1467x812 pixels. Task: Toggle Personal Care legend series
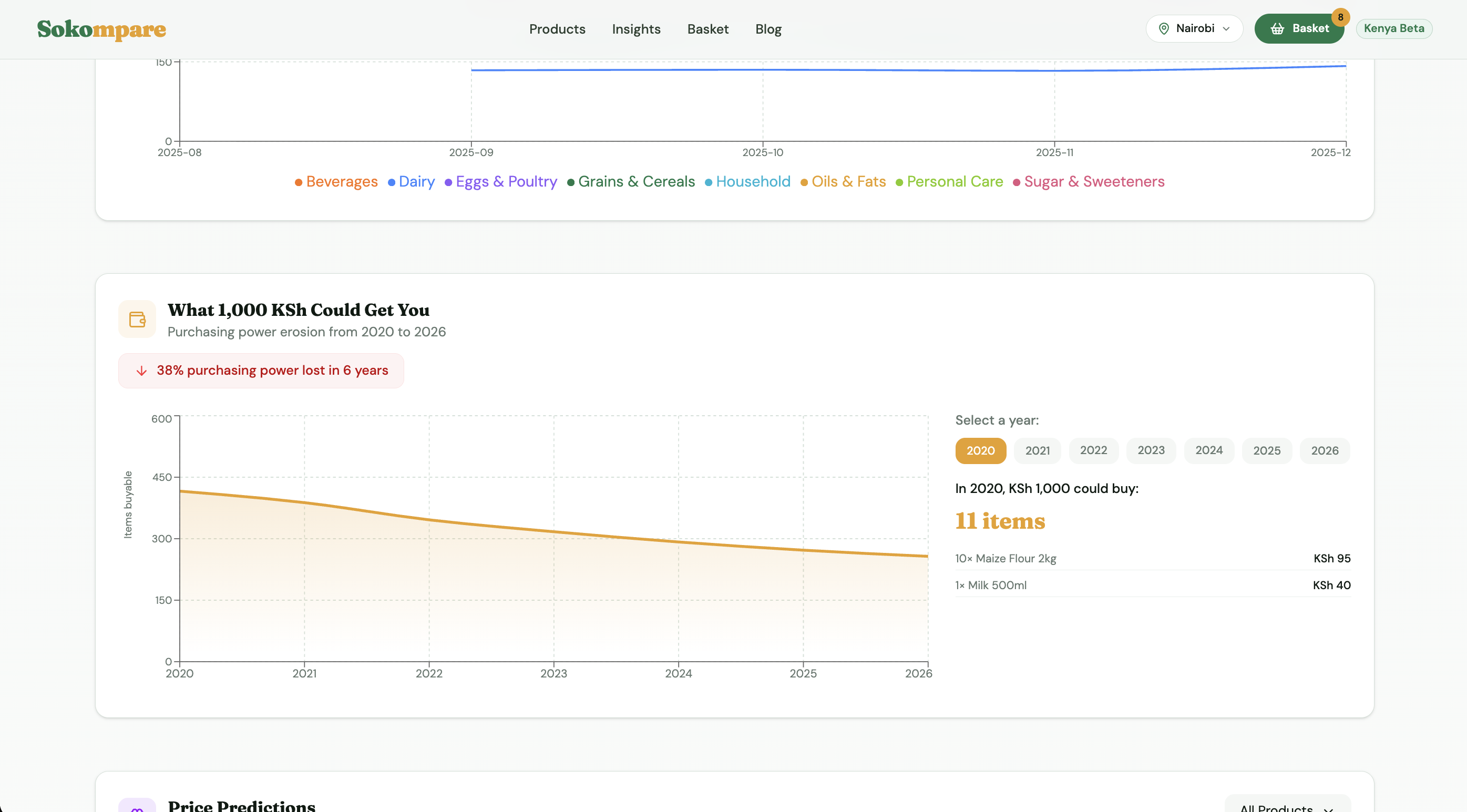(949, 182)
